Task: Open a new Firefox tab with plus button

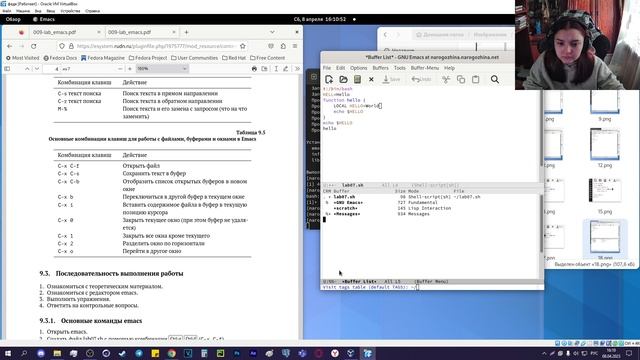Action: pos(186,32)
